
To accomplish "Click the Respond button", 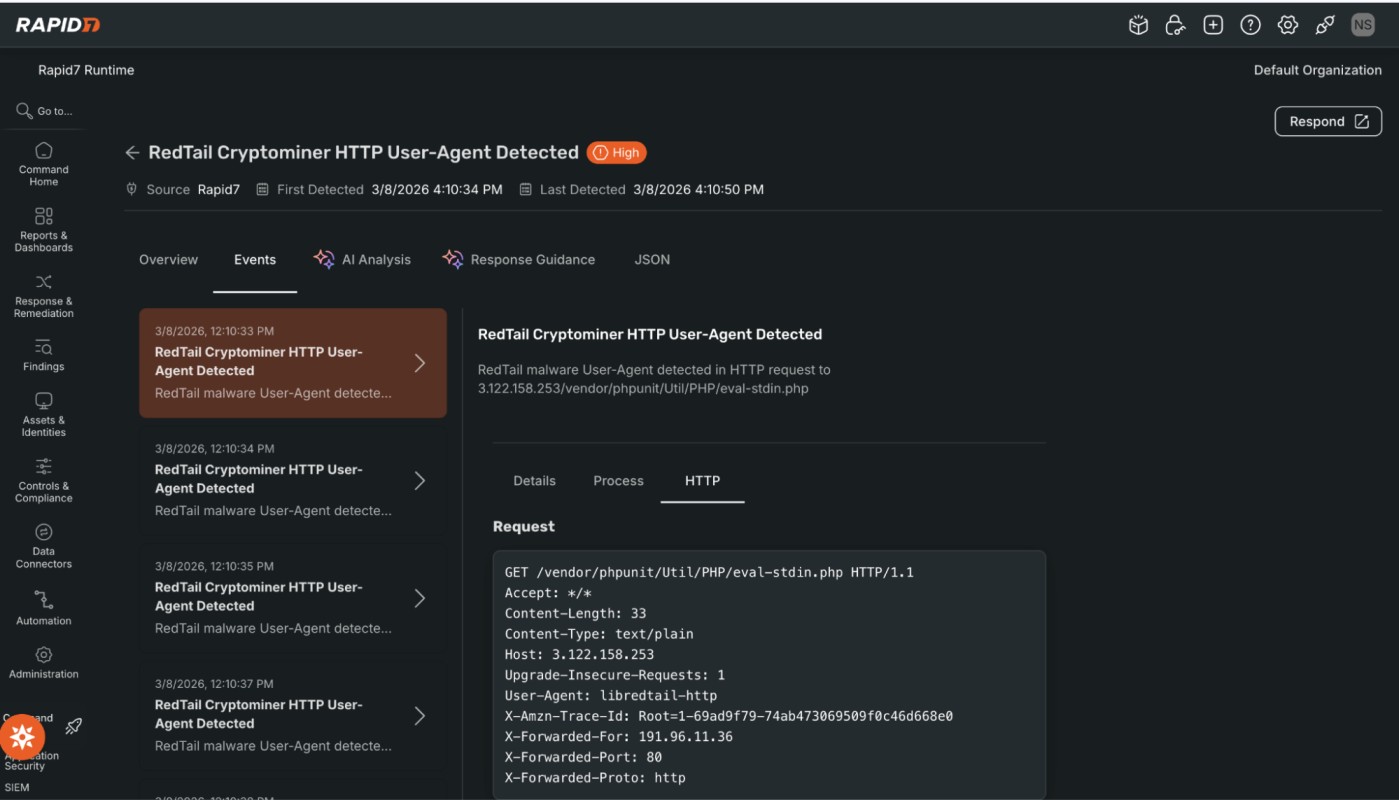I will (1327, 121).
